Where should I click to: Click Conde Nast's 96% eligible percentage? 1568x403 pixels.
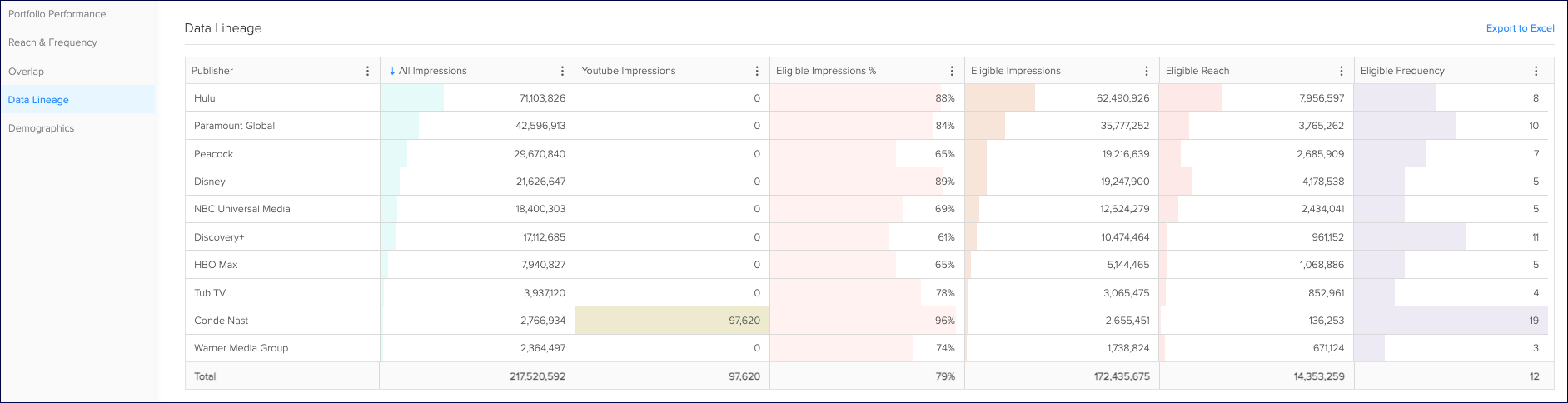point(945,321)
